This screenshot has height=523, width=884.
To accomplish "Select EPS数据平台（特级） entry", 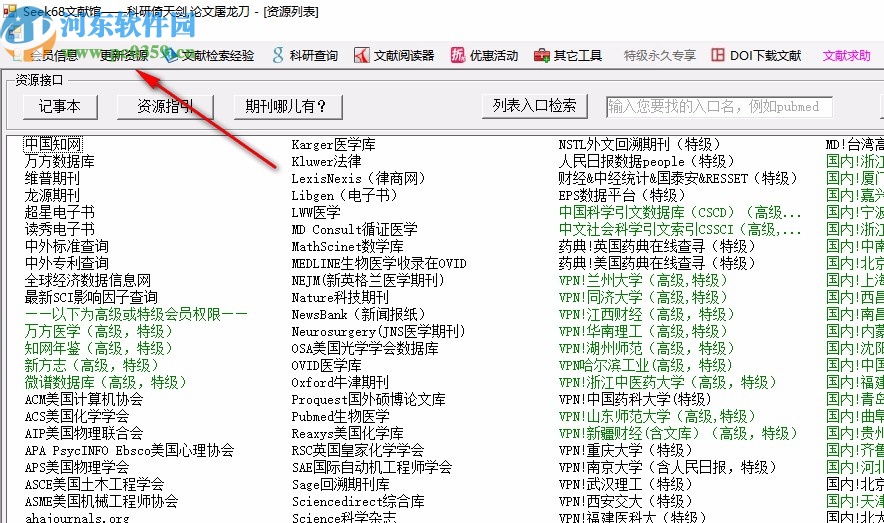I will tap(622, 196).
